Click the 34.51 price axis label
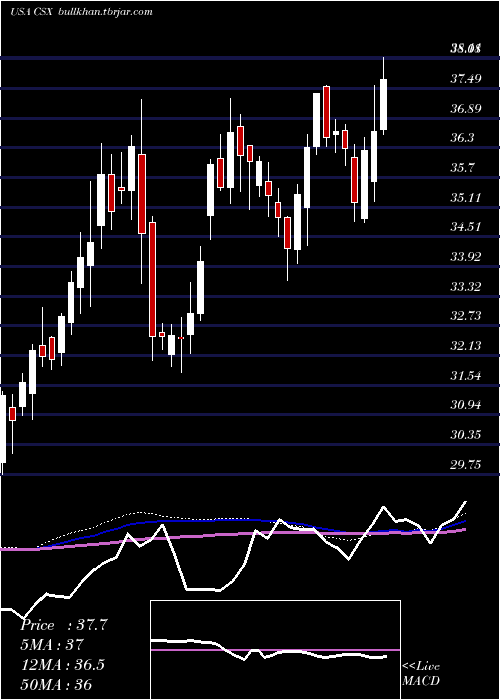This screenshot has width=500, height=700. [466, 227]
